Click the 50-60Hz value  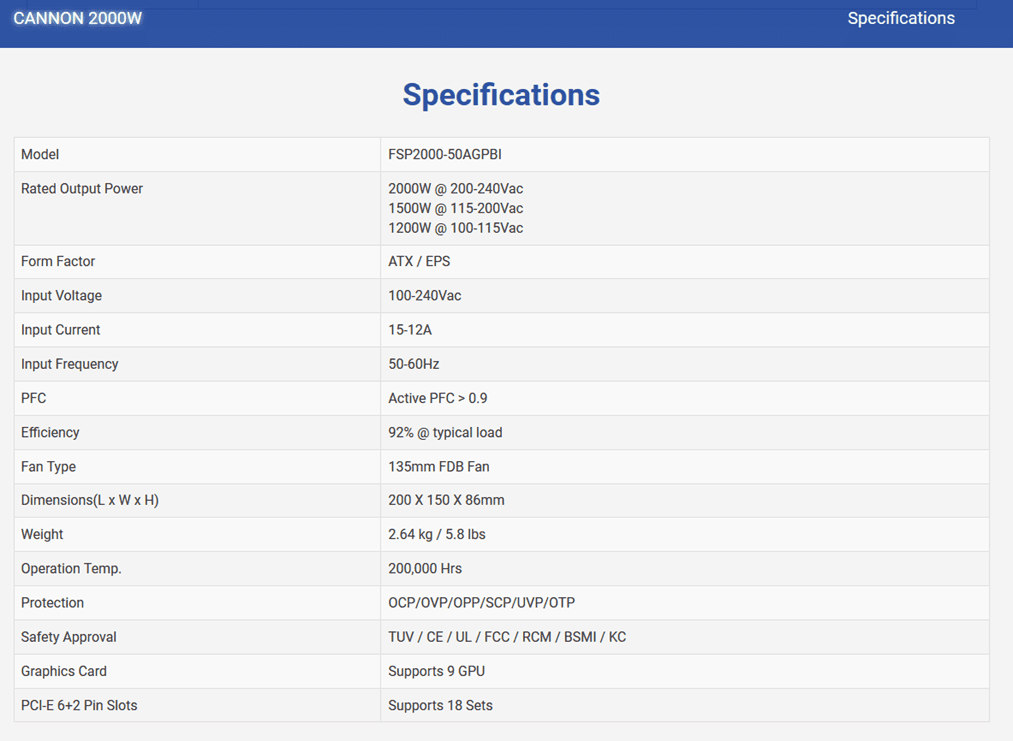click(413, 364)
